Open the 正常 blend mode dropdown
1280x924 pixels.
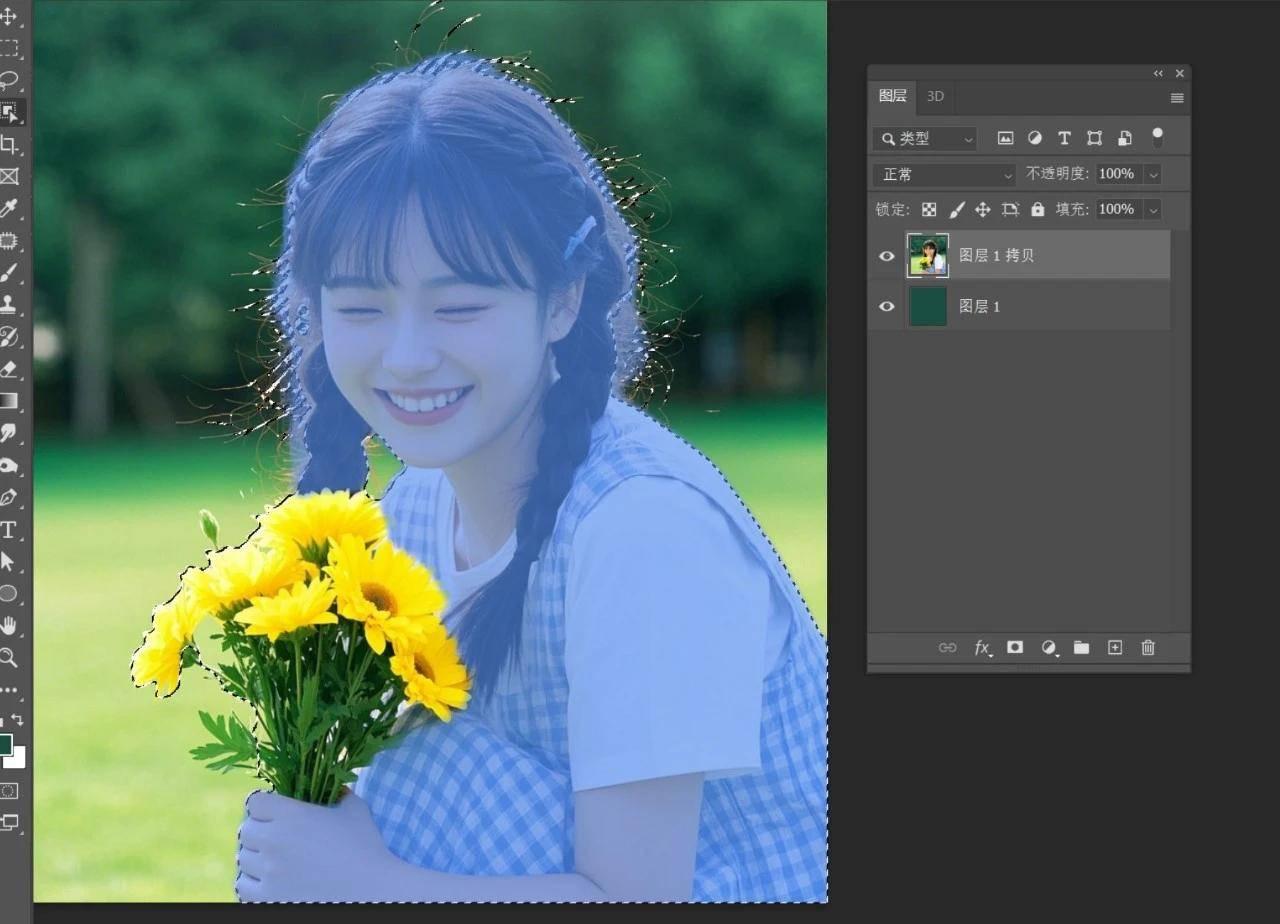tap(944, 174)
